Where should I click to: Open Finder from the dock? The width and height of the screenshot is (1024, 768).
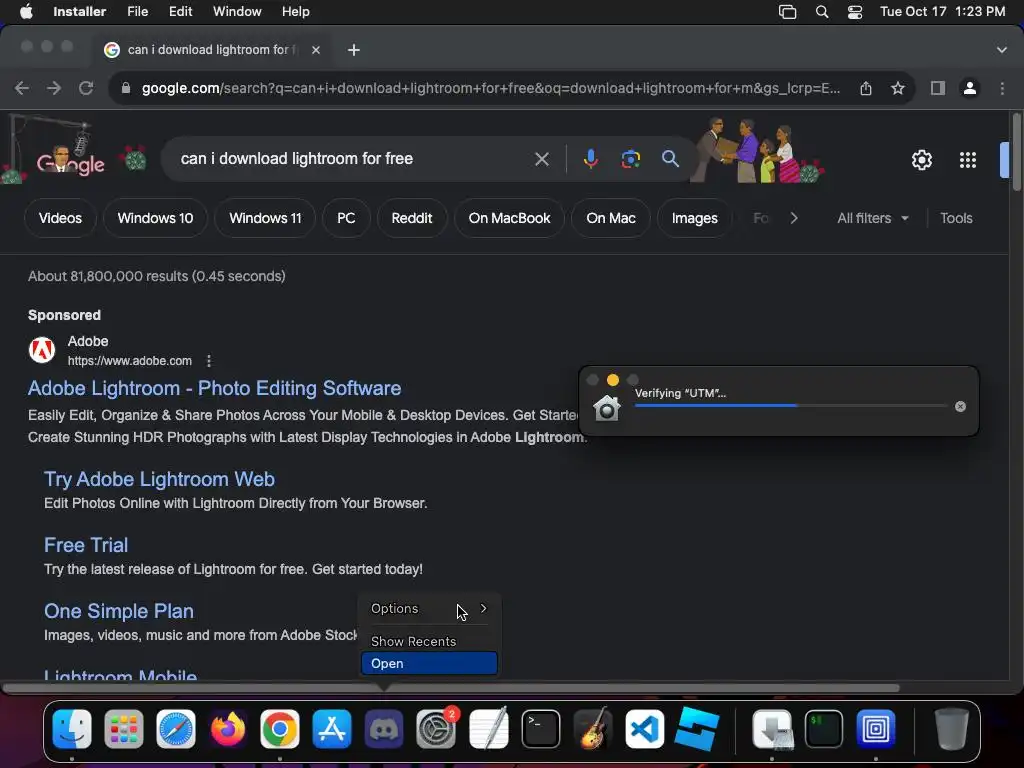72,729
